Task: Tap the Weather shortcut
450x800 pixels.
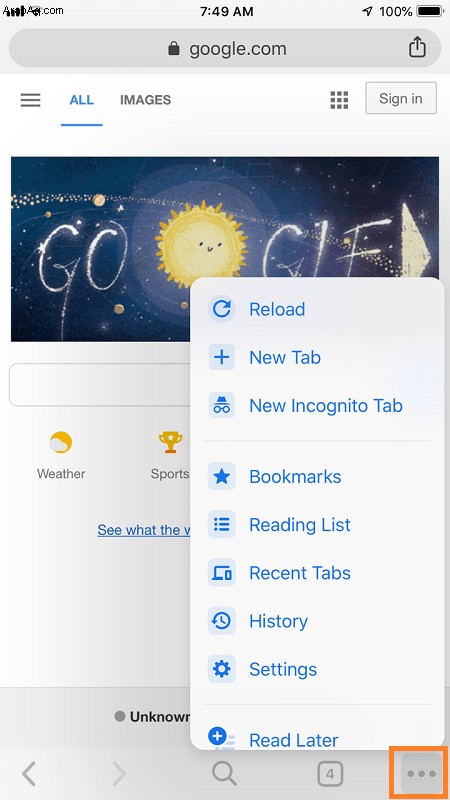Action: pos(61,456)
